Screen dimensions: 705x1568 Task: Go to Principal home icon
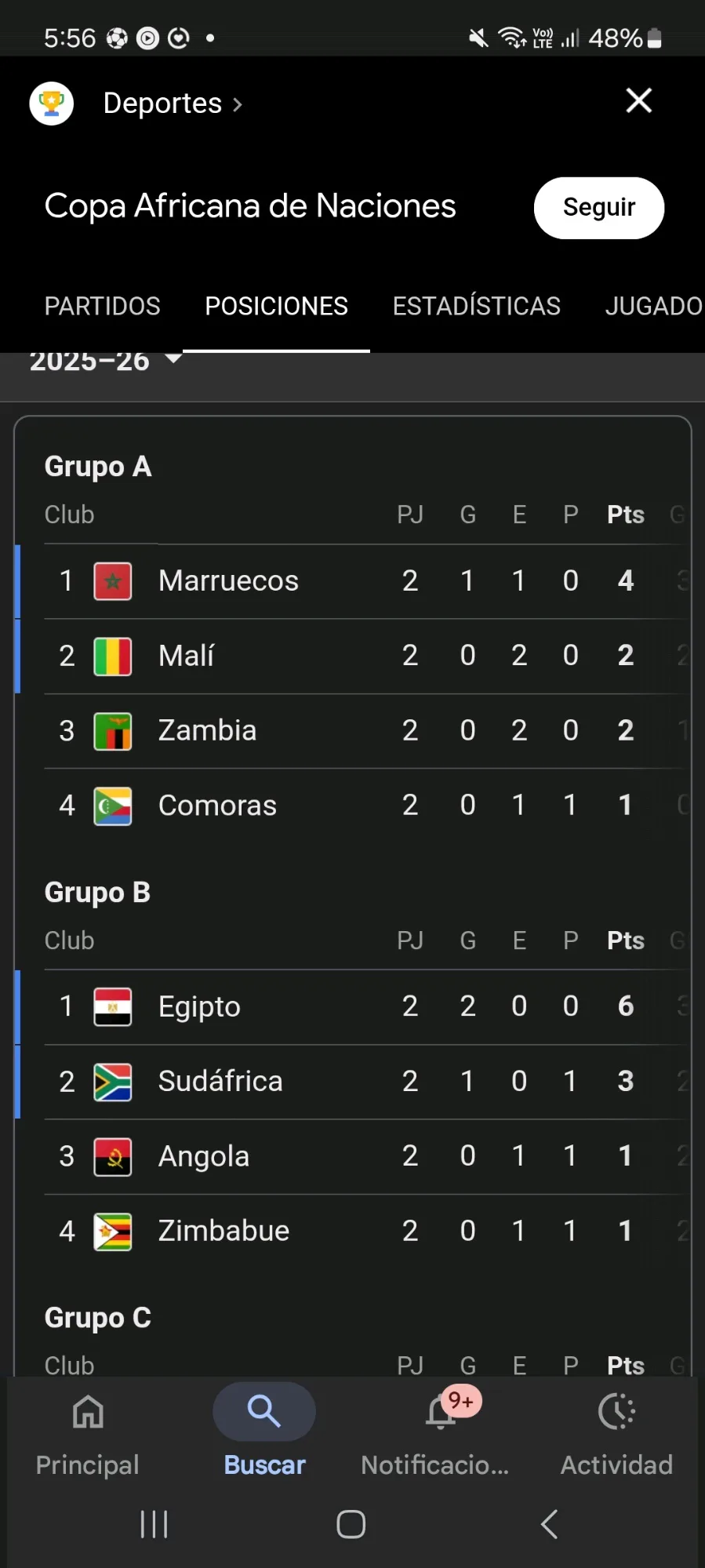click(x=88, y=1413)
